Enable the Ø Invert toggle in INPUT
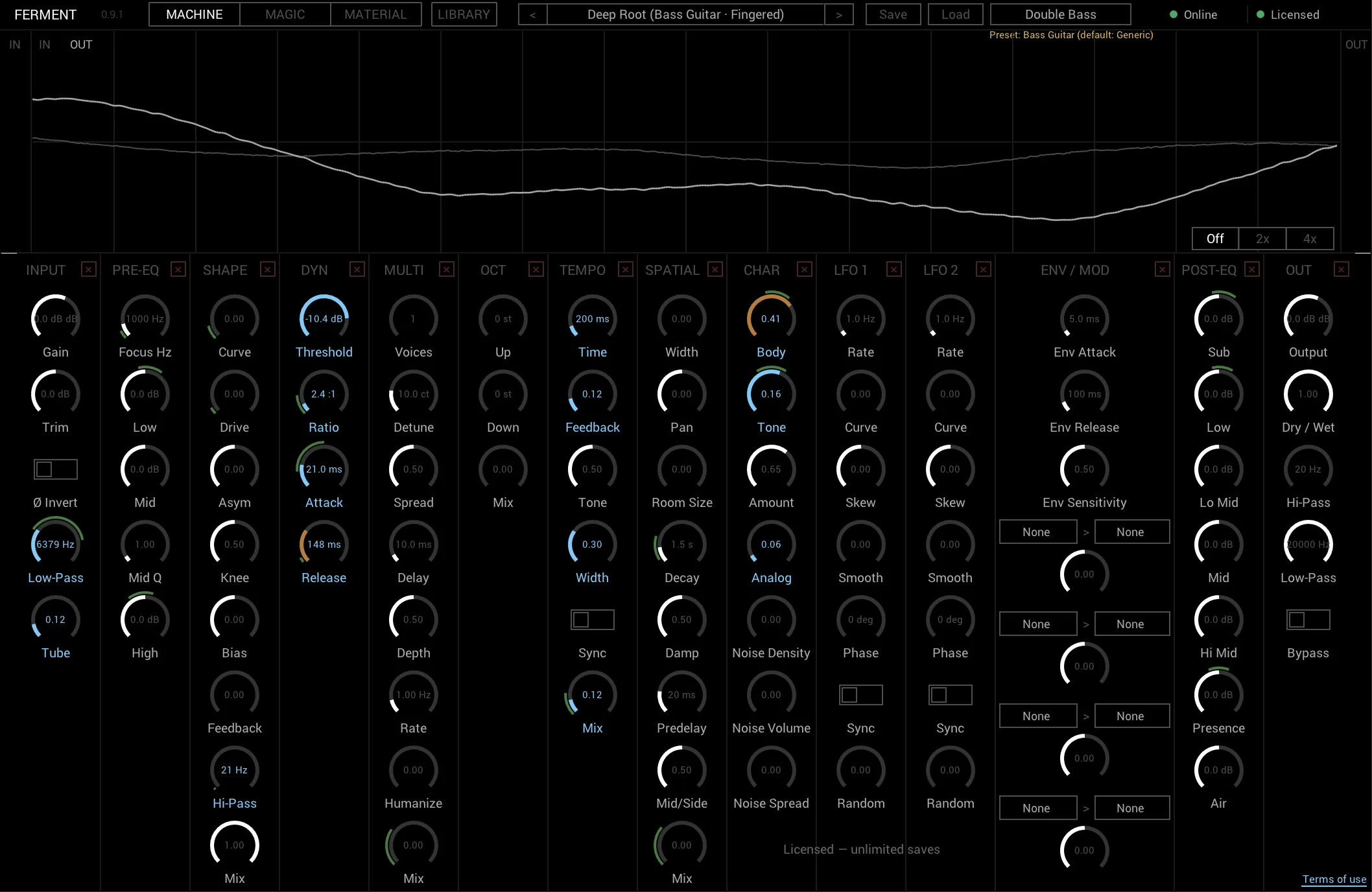1372x892 pixels. coord(55,469)
